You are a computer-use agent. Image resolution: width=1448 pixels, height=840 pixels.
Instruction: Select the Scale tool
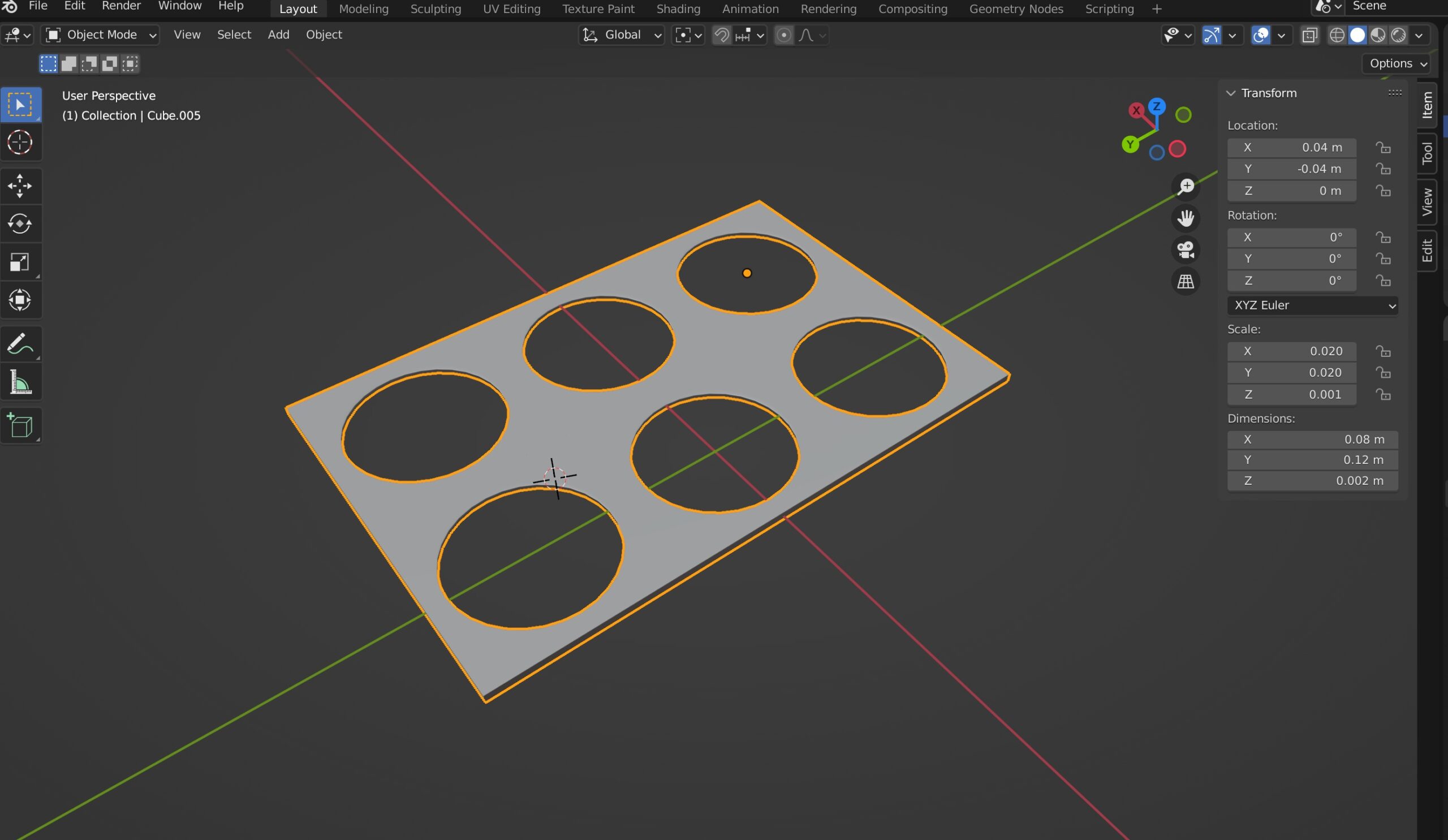[x=21, y=262]
